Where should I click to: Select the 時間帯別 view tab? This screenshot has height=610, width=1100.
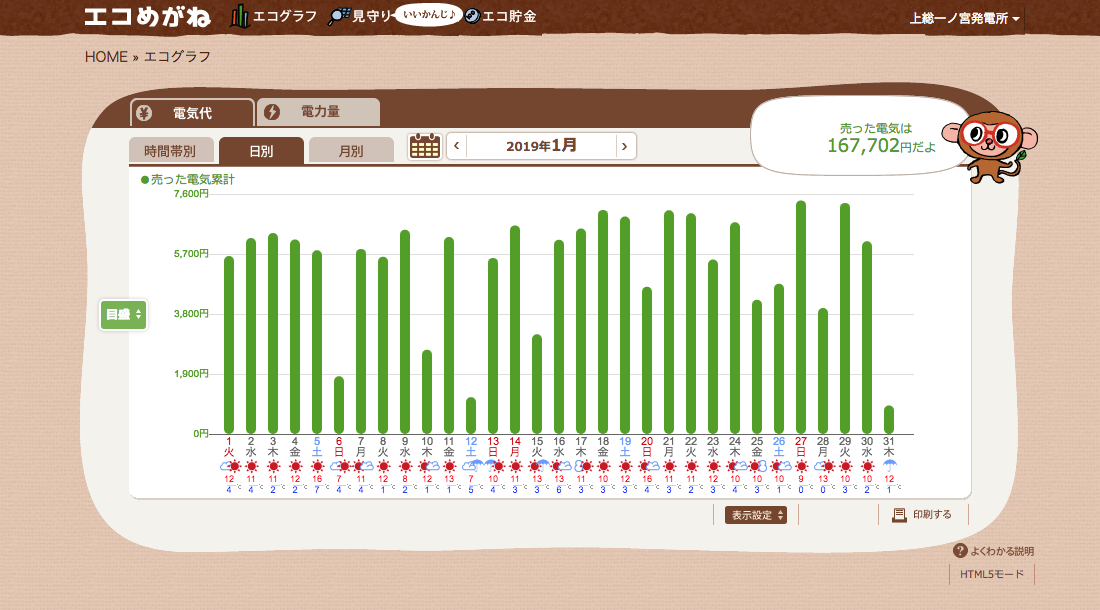tap(170, 151)
